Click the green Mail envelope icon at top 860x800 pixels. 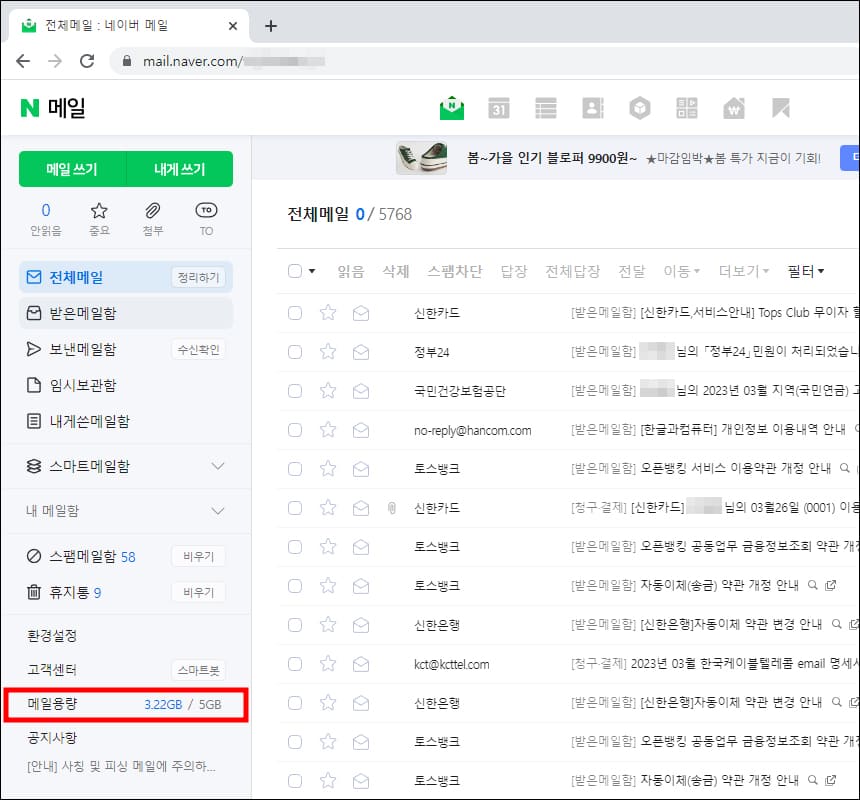pos(451,108)
